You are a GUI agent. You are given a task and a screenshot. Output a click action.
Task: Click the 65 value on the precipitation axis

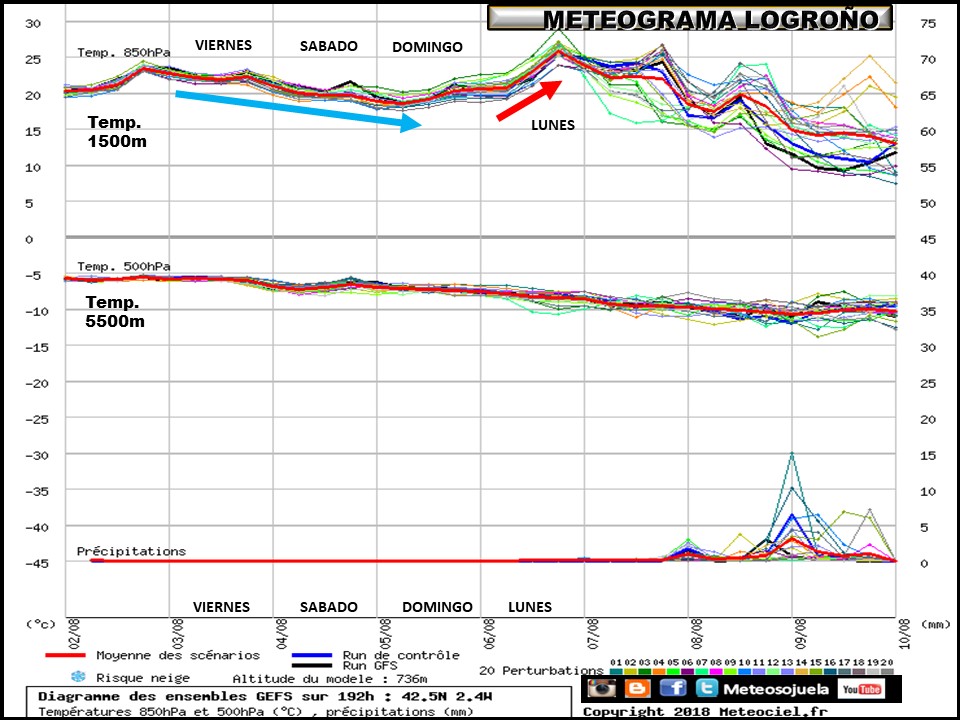coord(928,96)
